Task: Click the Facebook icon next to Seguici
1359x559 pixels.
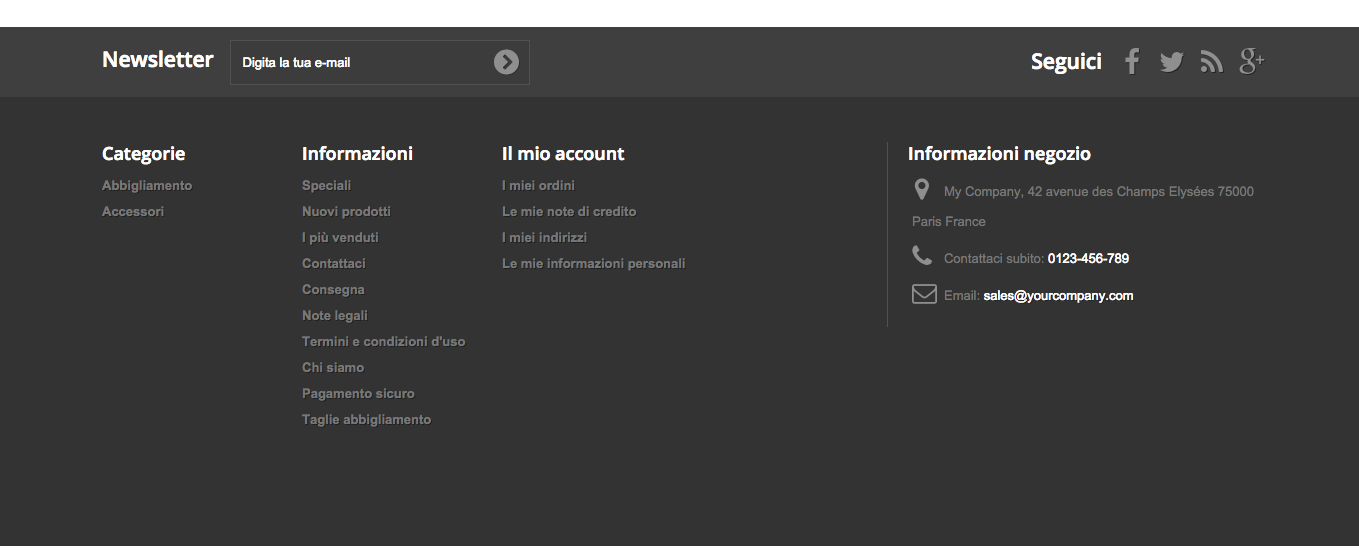Action: coord(1131,62)
